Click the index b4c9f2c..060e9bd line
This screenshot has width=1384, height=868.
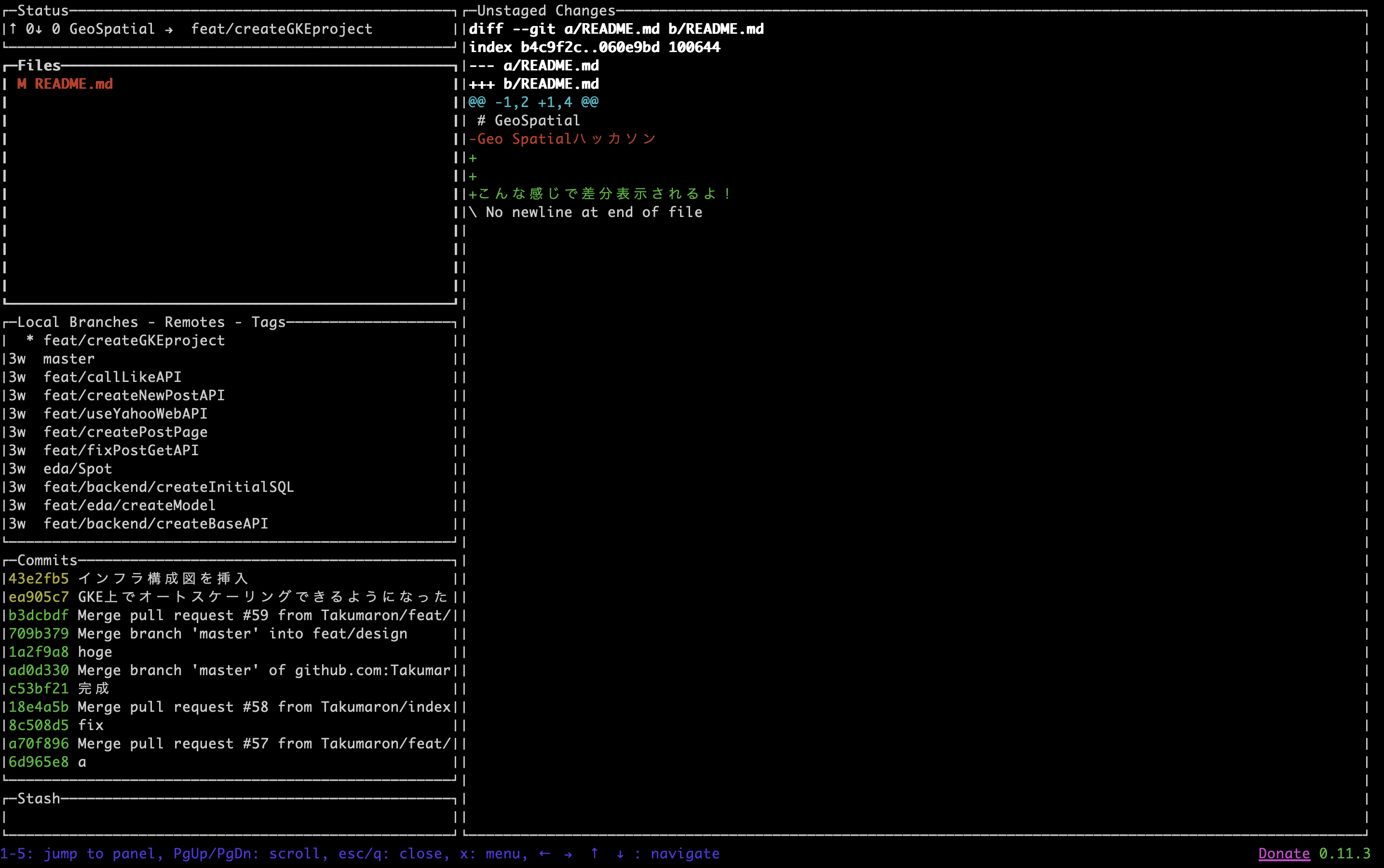(595, 47)
